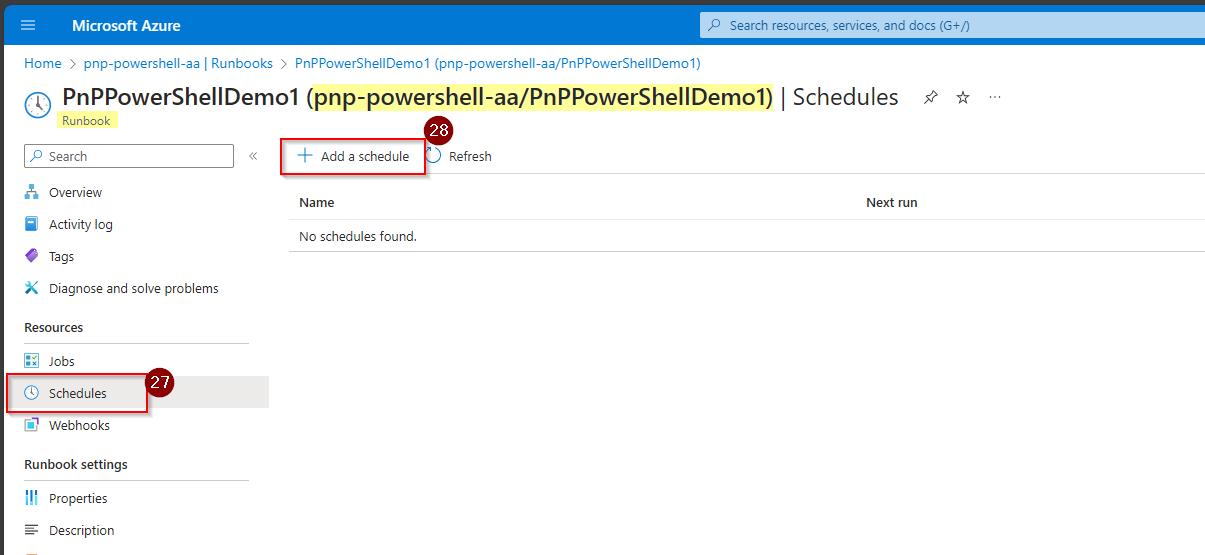The image size is (1205, 555).
Task: Click the Properties bars icon
Action: click(x=31, y=498)
